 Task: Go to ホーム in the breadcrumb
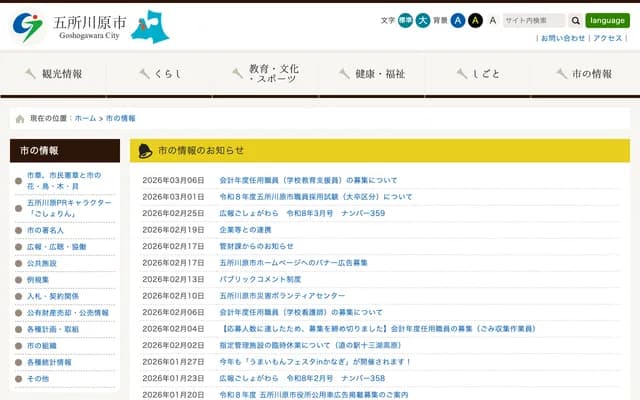coord(85,118)
